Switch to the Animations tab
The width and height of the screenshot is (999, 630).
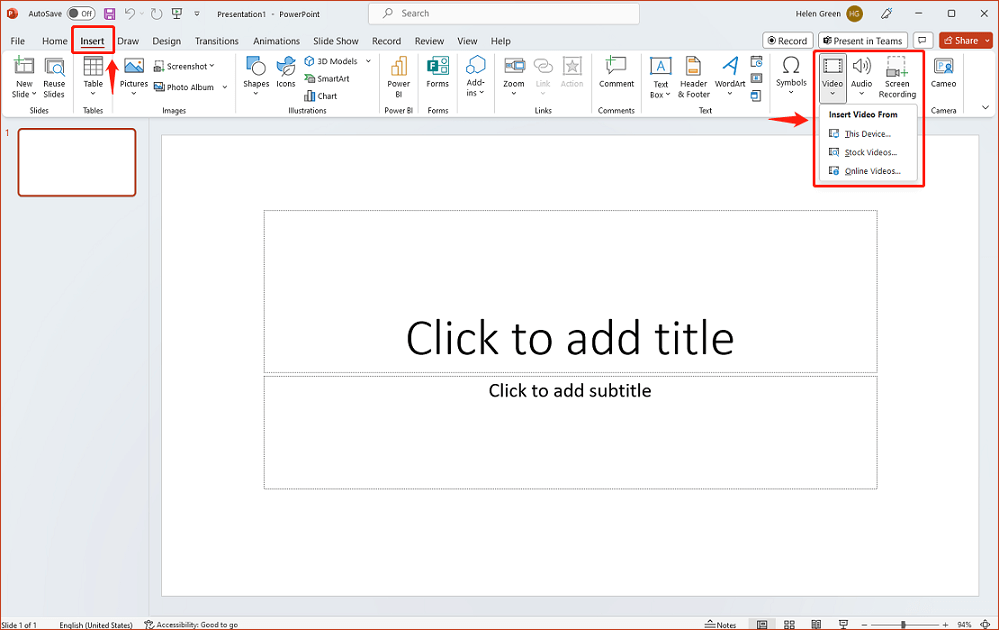pos(276,41)
